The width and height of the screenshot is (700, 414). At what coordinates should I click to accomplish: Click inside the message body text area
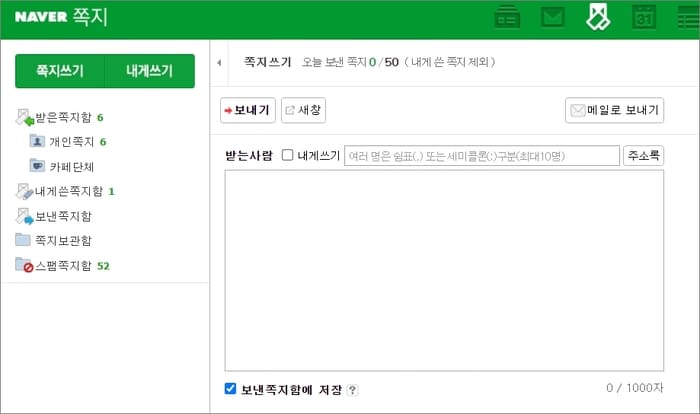click(x=444, y=270)
